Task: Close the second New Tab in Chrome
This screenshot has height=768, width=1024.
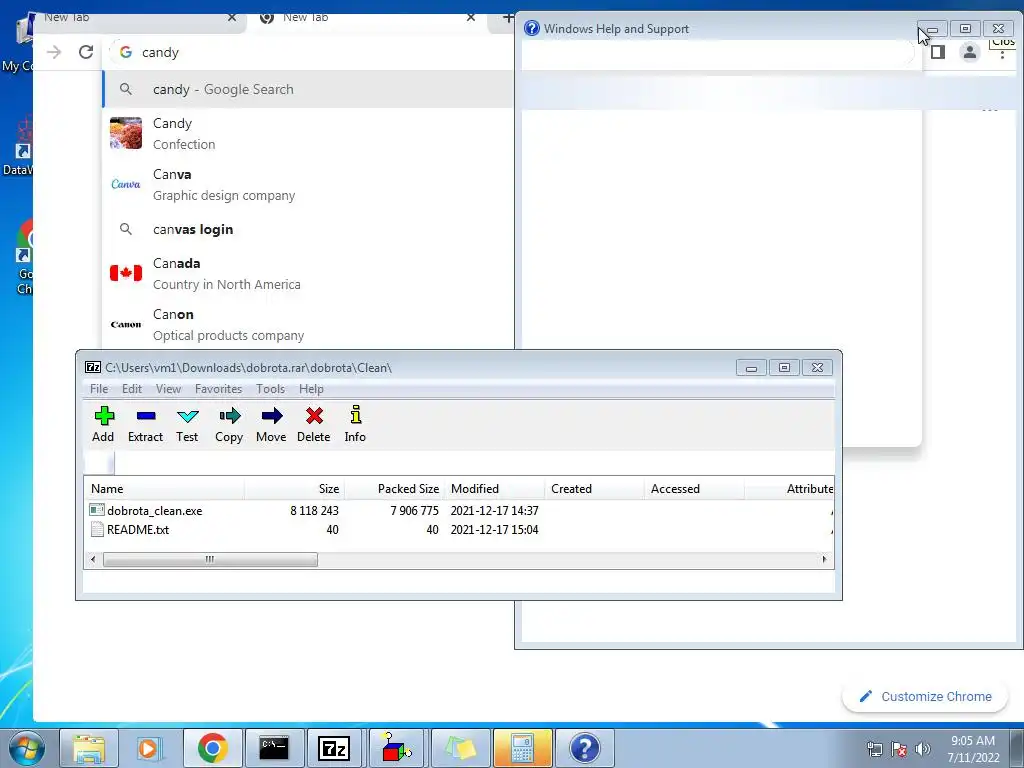Action: pyautogui.click(x=471, y=18)
